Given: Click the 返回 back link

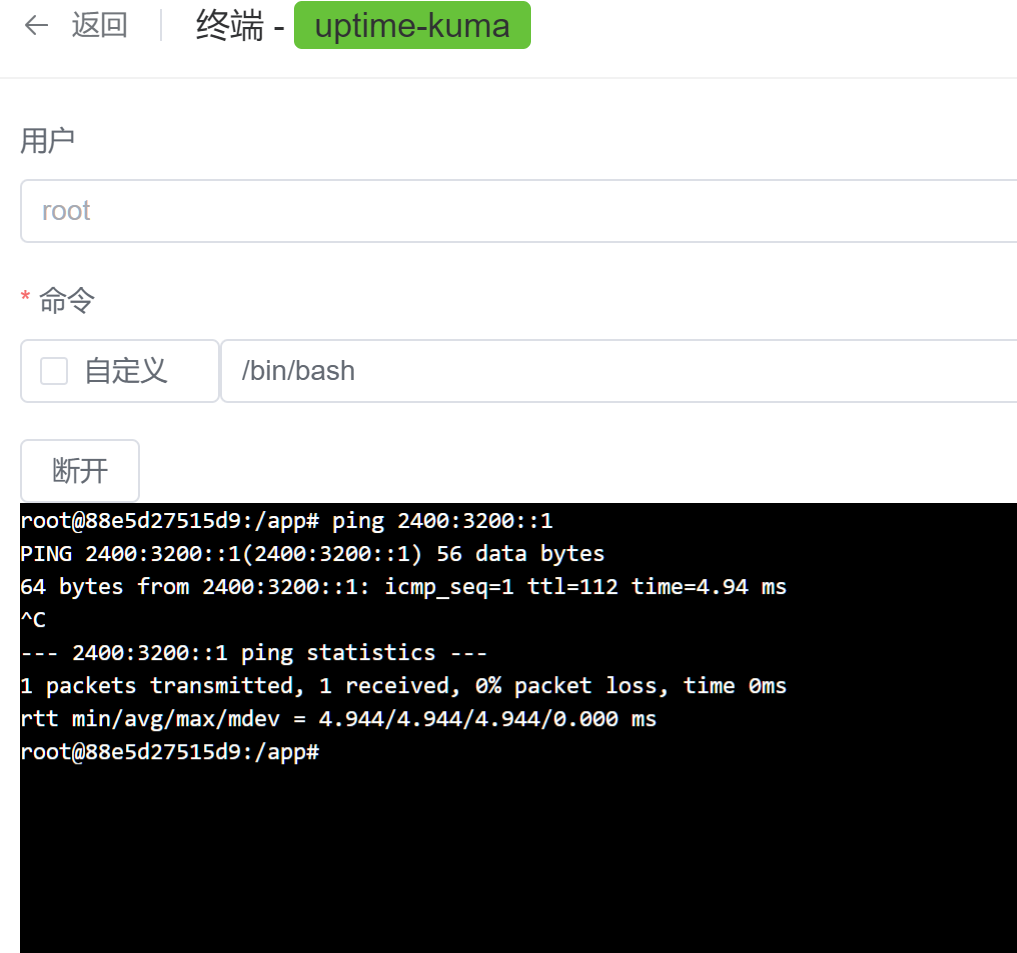Looking at the screenshot, I should click(99, 26).
